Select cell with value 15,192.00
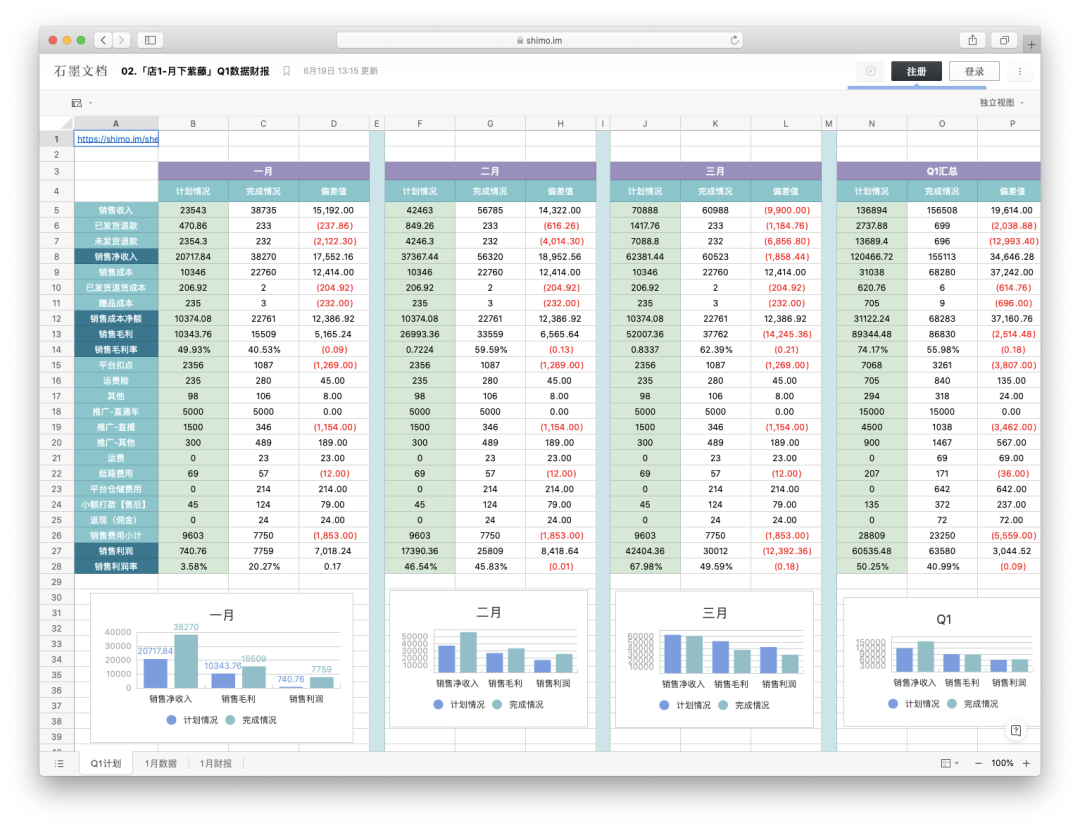The width and height of the screenshot is (1080, 828). pos(333,210)
